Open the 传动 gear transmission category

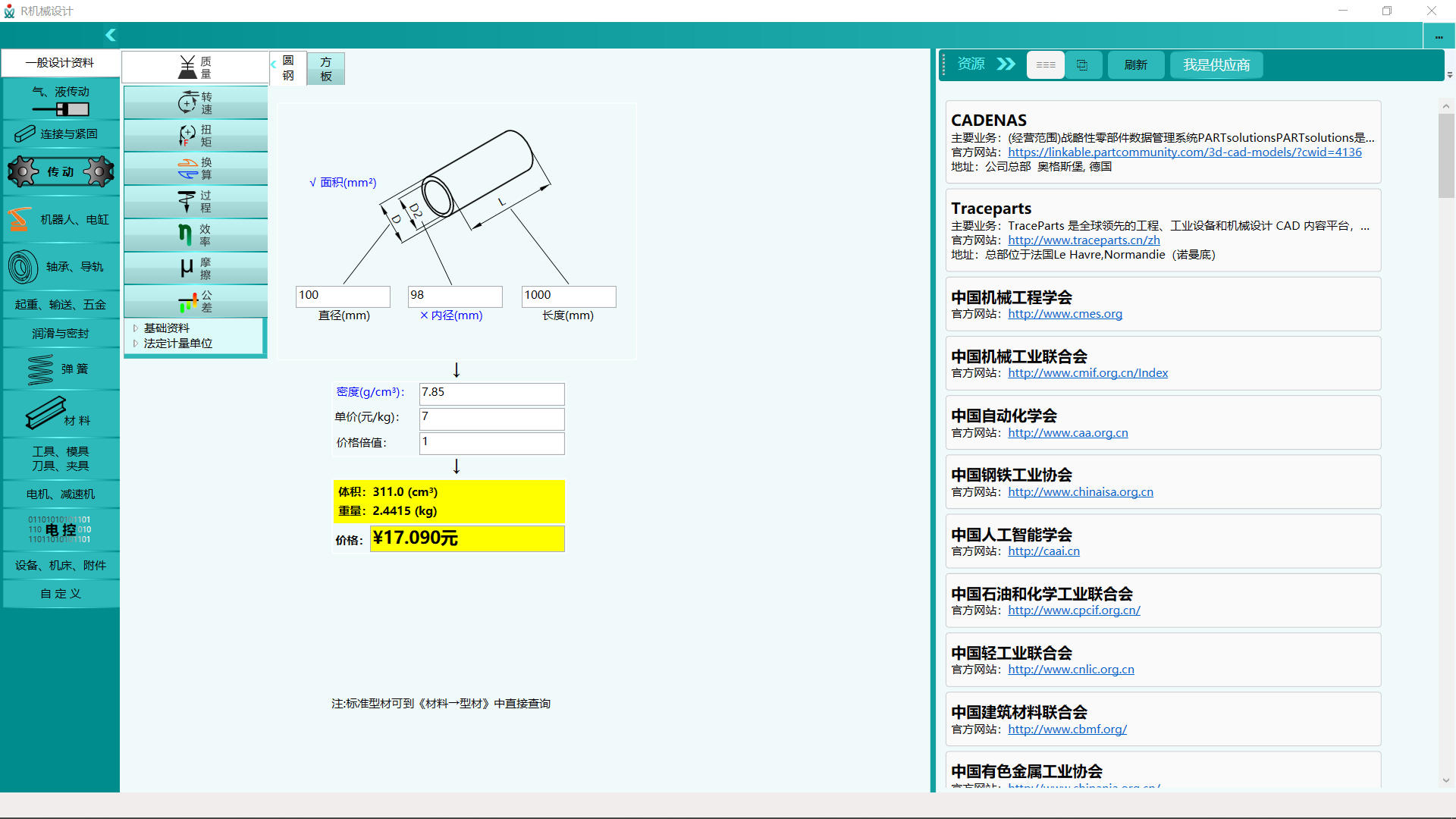pyautogui.click(x=61, y=172)
